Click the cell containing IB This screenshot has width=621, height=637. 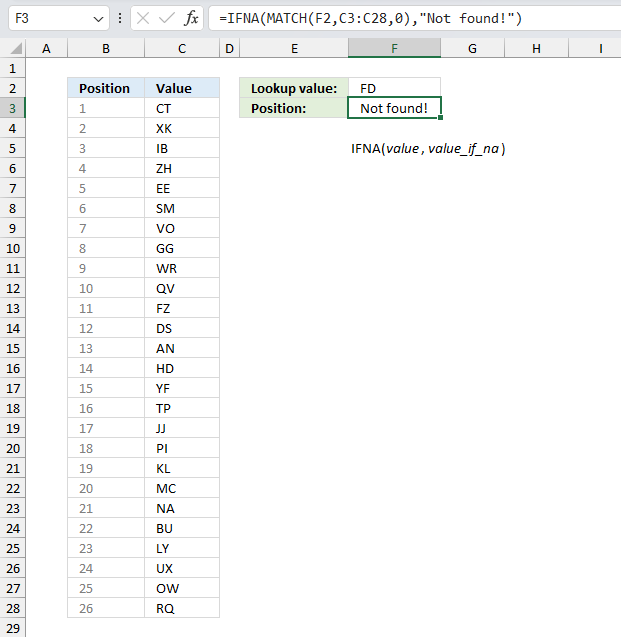click(x=182, y=148)
